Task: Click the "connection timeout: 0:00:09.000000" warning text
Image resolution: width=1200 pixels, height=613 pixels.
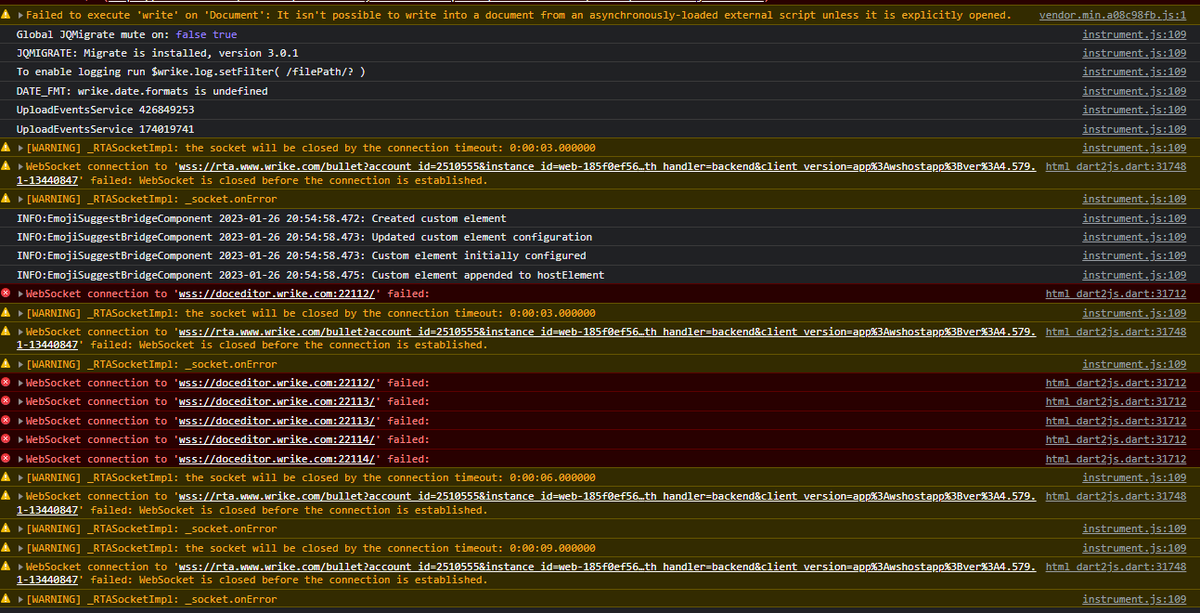Action: click(x=310, y=548)
